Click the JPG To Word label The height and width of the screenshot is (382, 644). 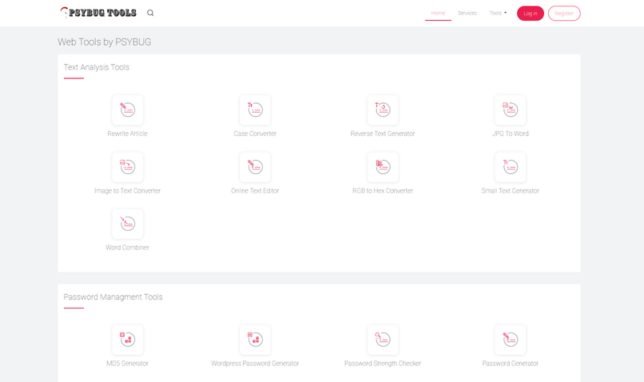[511, 133]
